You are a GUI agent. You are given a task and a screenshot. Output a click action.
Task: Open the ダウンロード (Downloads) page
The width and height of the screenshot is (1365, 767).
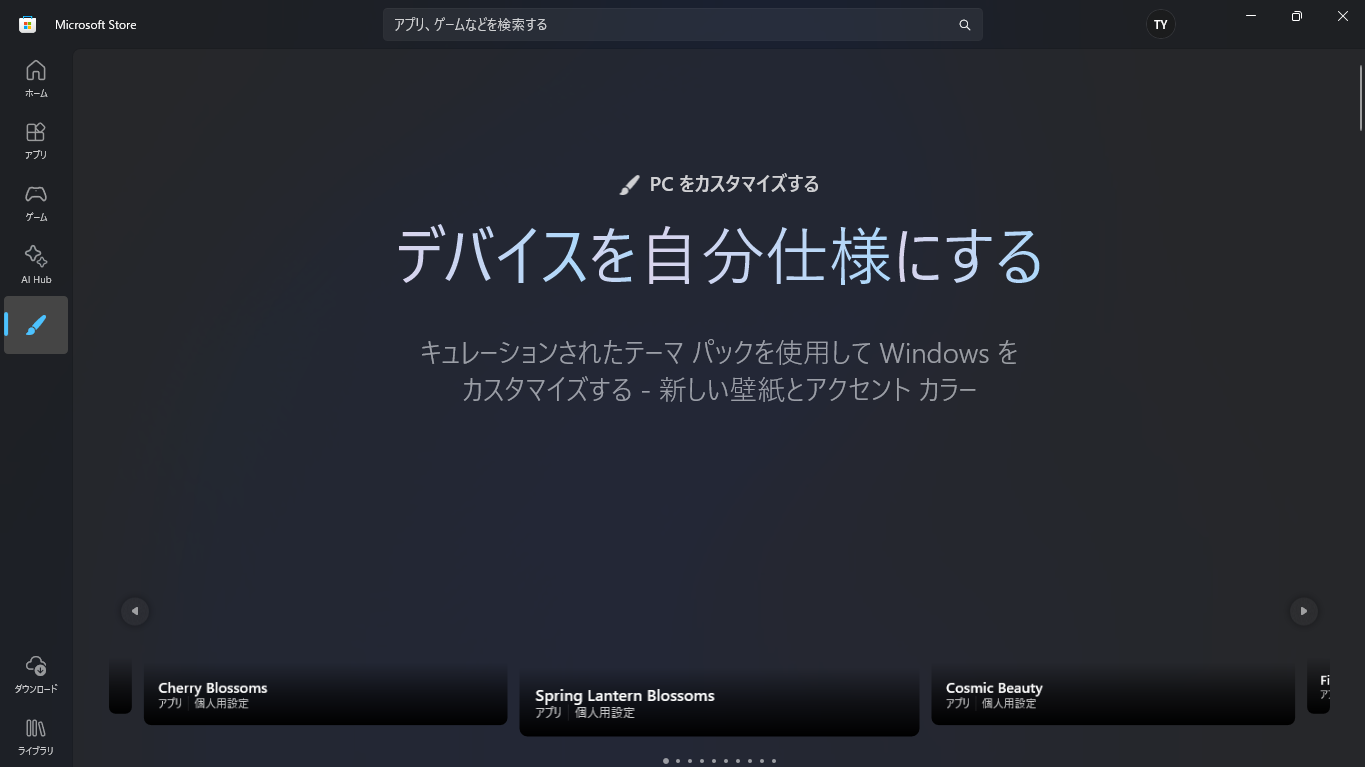pyautogui.click(x=36, y=674)
